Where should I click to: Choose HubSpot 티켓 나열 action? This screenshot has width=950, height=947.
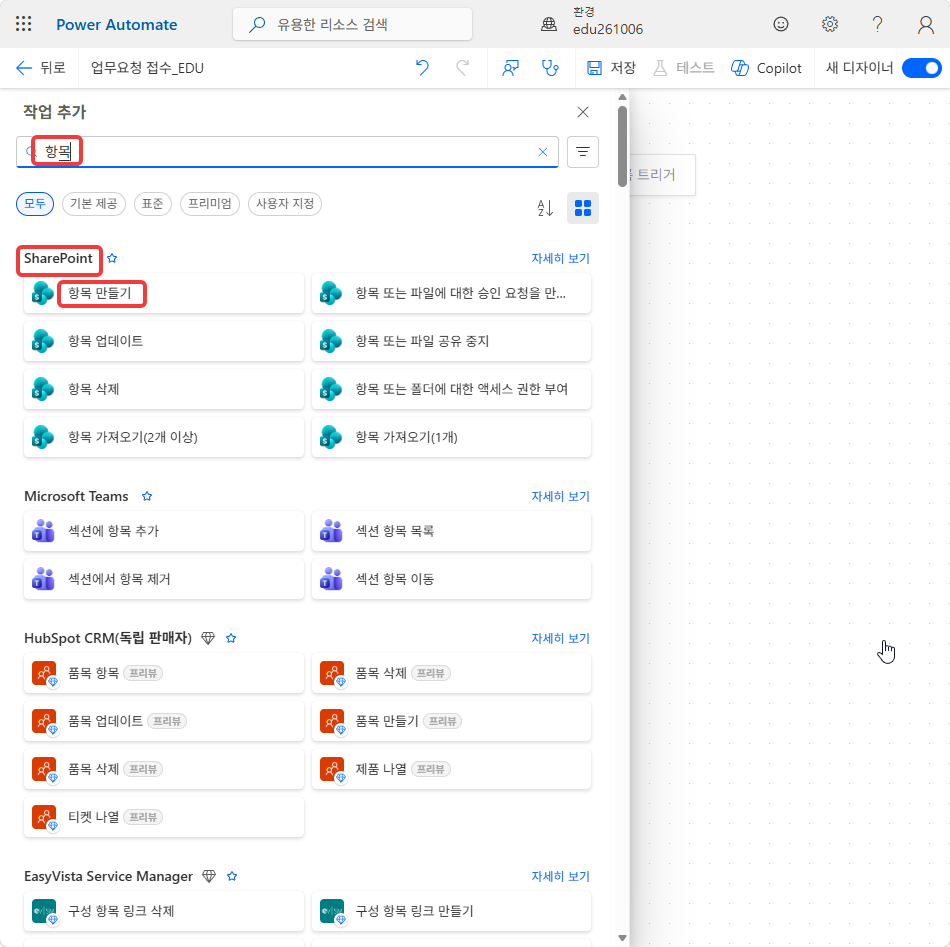(164, 817)
